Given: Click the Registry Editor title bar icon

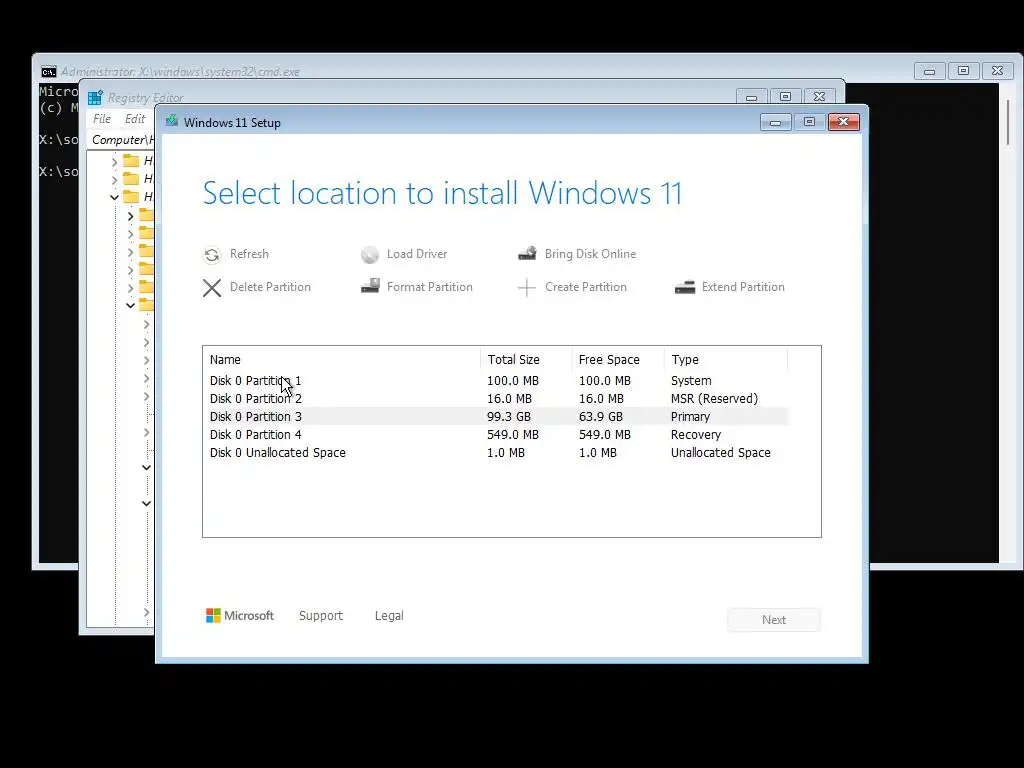Looking at the screenshot, I should [95, 98].
